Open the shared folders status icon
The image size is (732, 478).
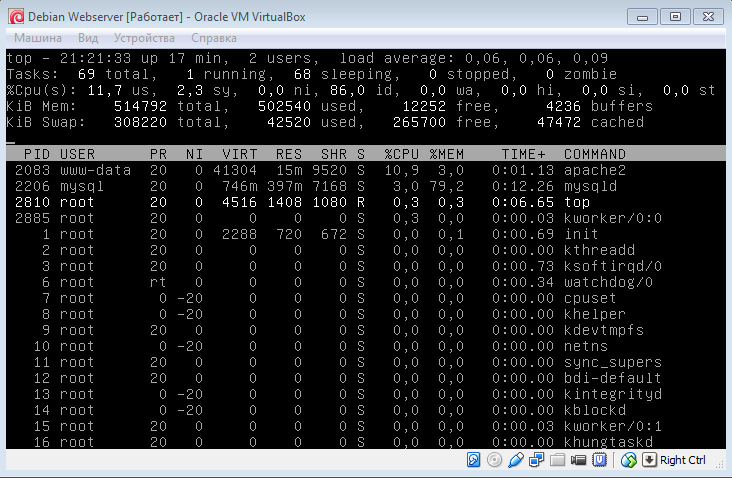[x=557, y=460]
